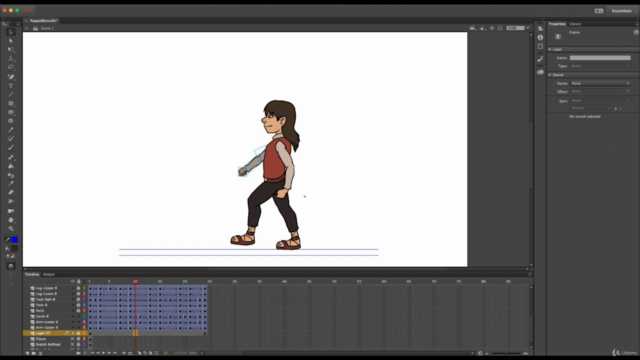Select the Eraser tool
This screenshot has width=640, height=360.
(x=11, y=192)
